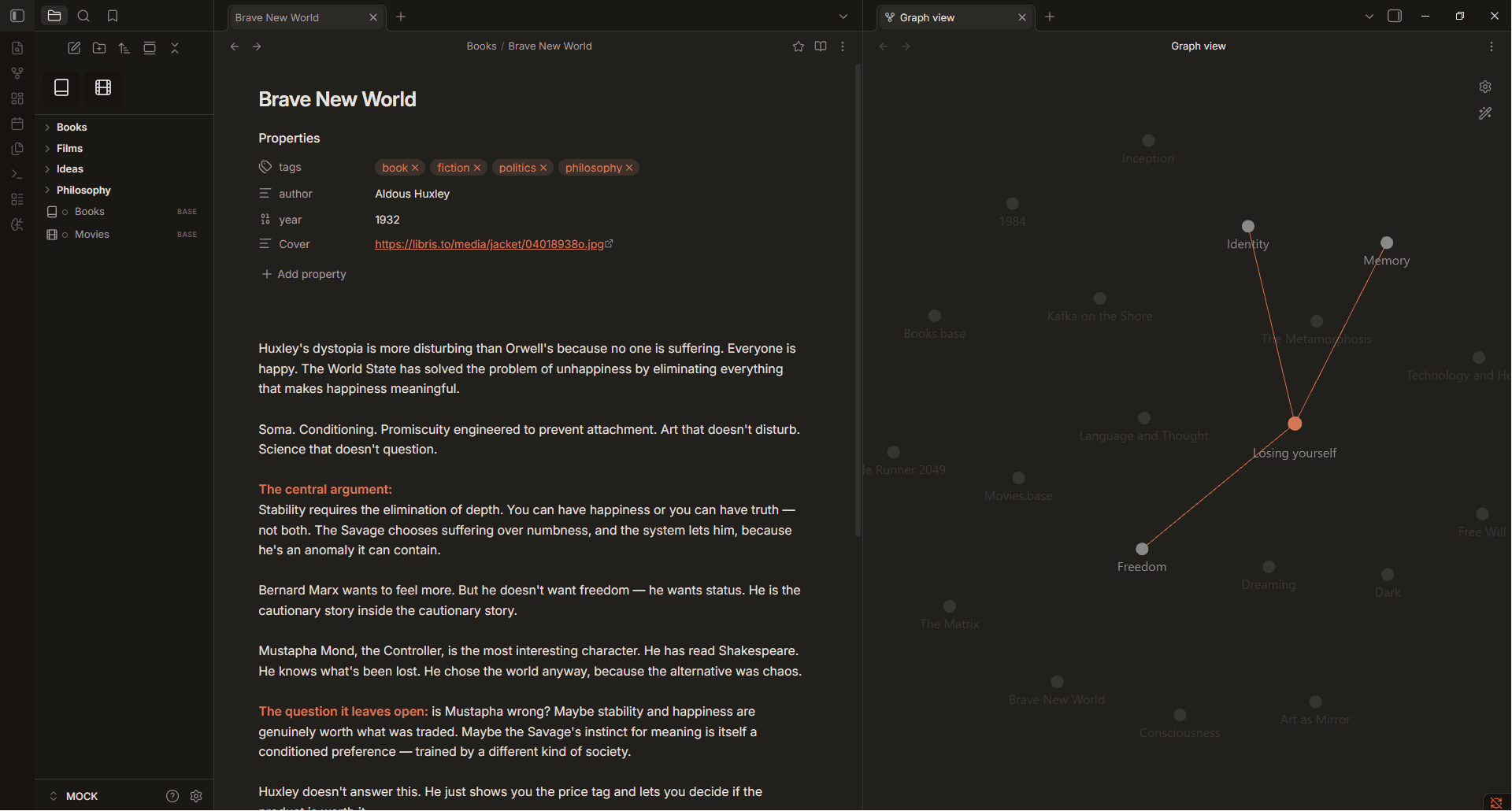This screenshot has width=1512, height=811.
Task: Add a new tab beside Graph view
Action: pos(1050,17)
